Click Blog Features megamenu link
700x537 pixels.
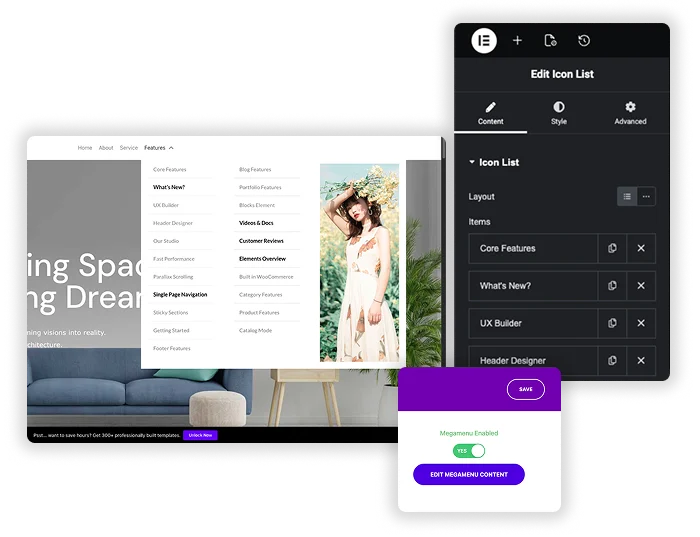[x=255, y=170]
